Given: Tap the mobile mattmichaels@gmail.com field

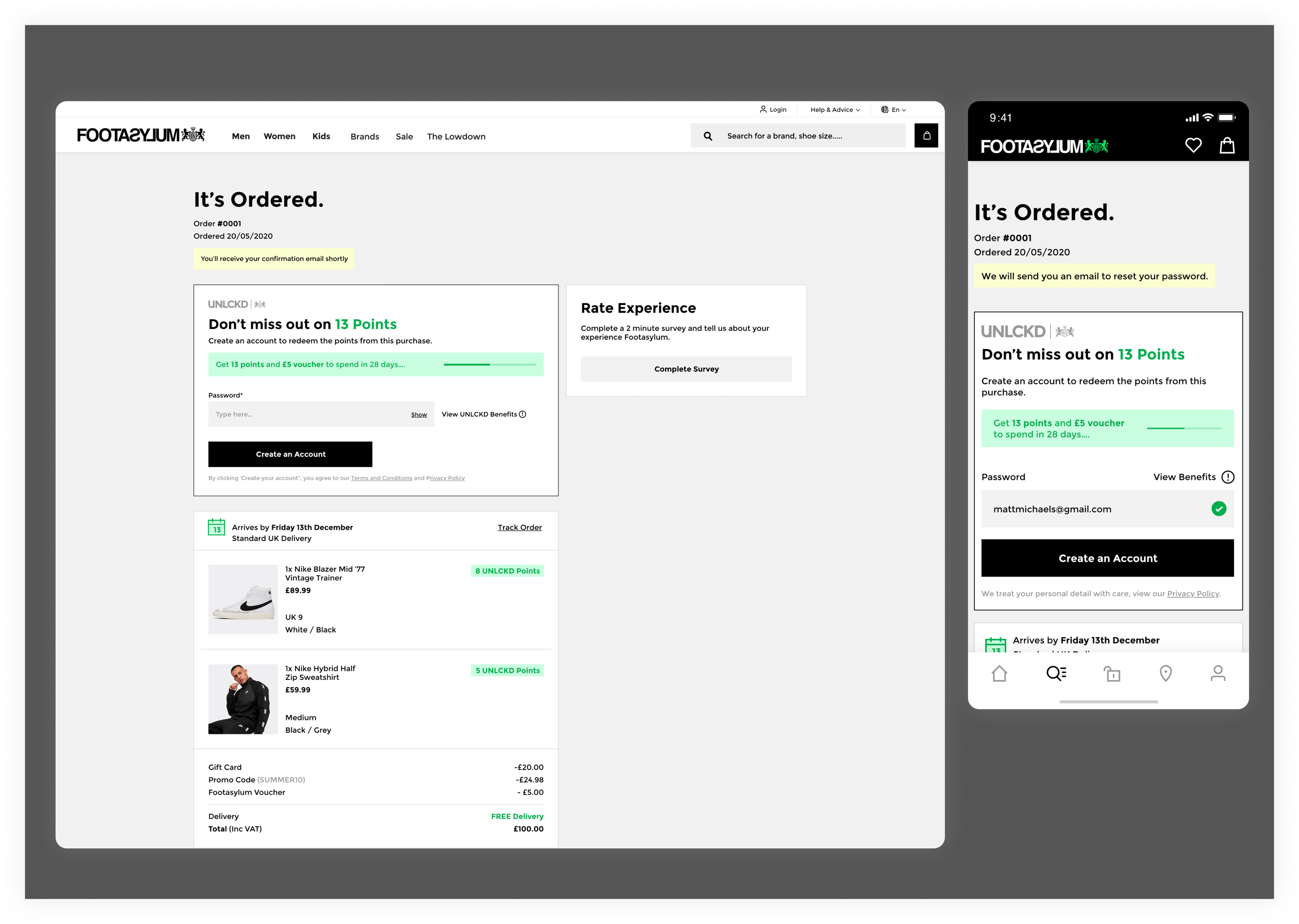Looking at the screenshot, I should 1107,508.
